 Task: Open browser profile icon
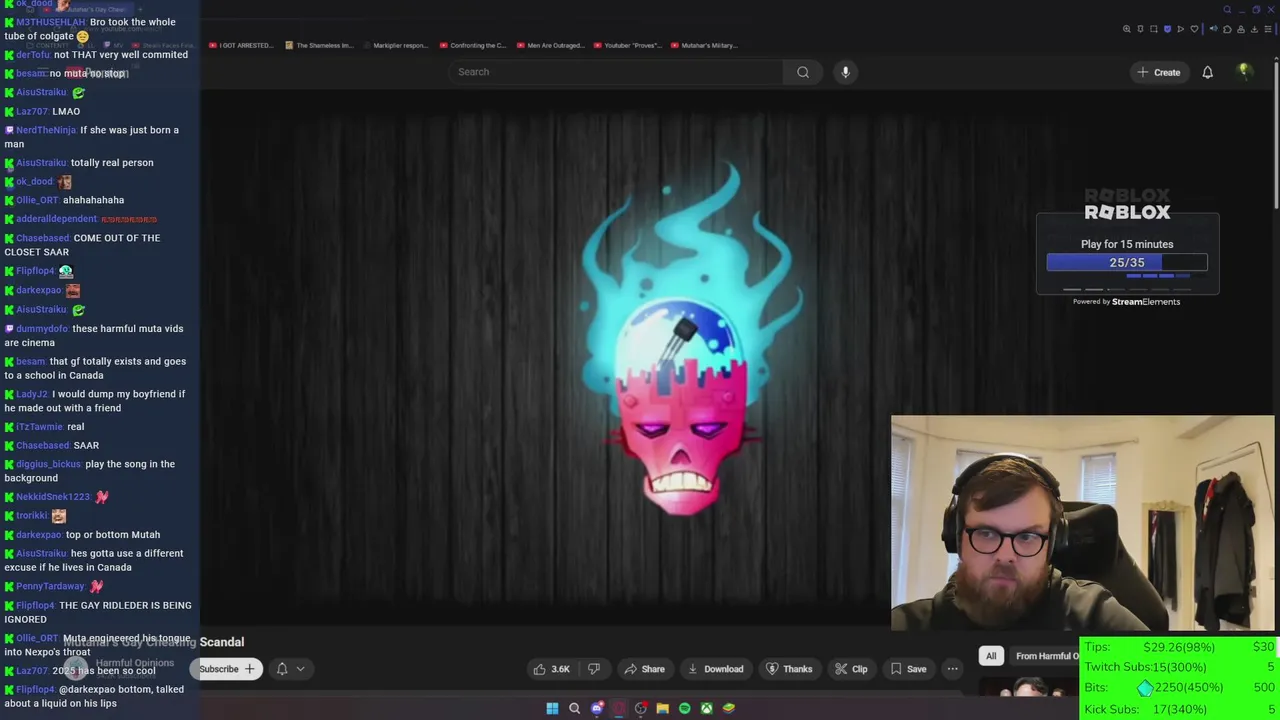1241,29
